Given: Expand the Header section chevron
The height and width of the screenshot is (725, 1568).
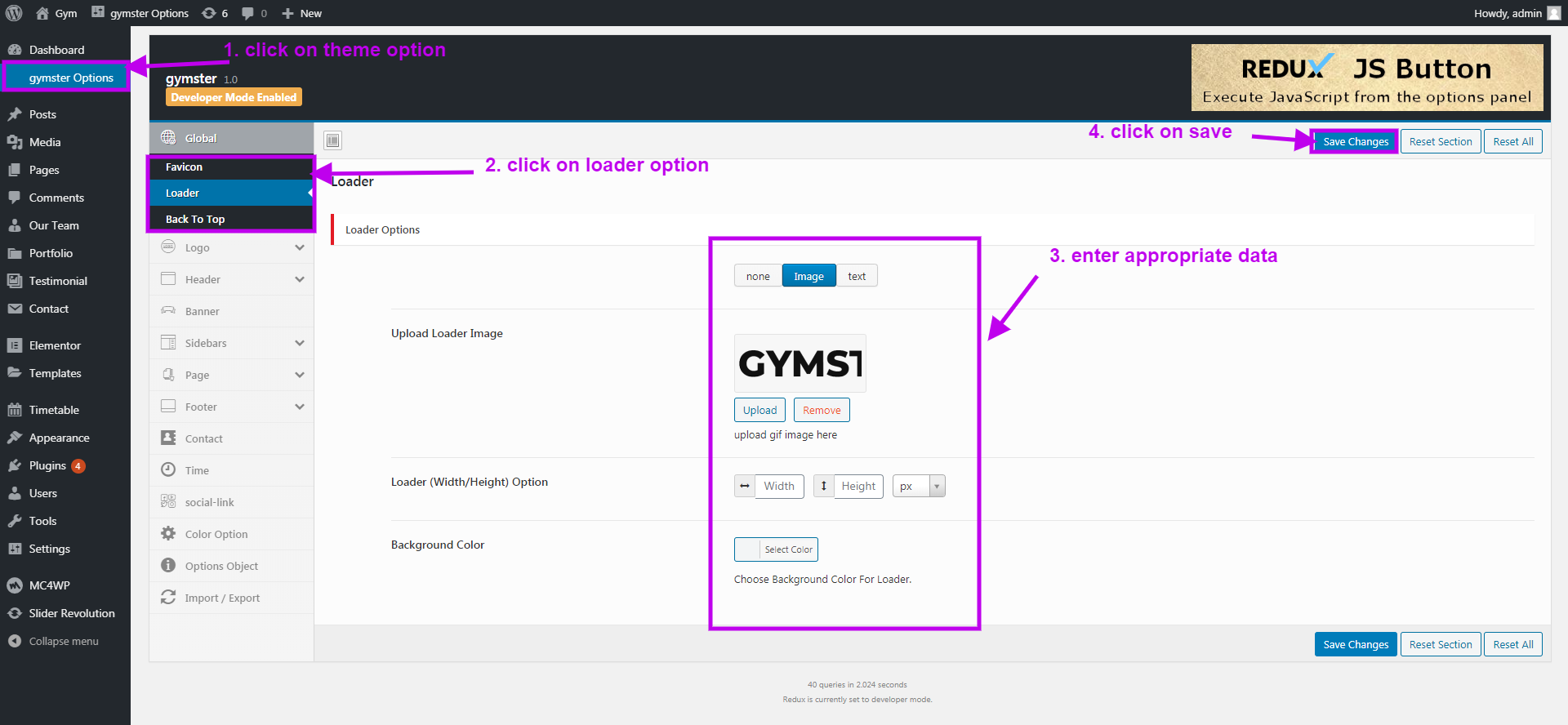Looking at the screenshot, I should tap(300, 279).
